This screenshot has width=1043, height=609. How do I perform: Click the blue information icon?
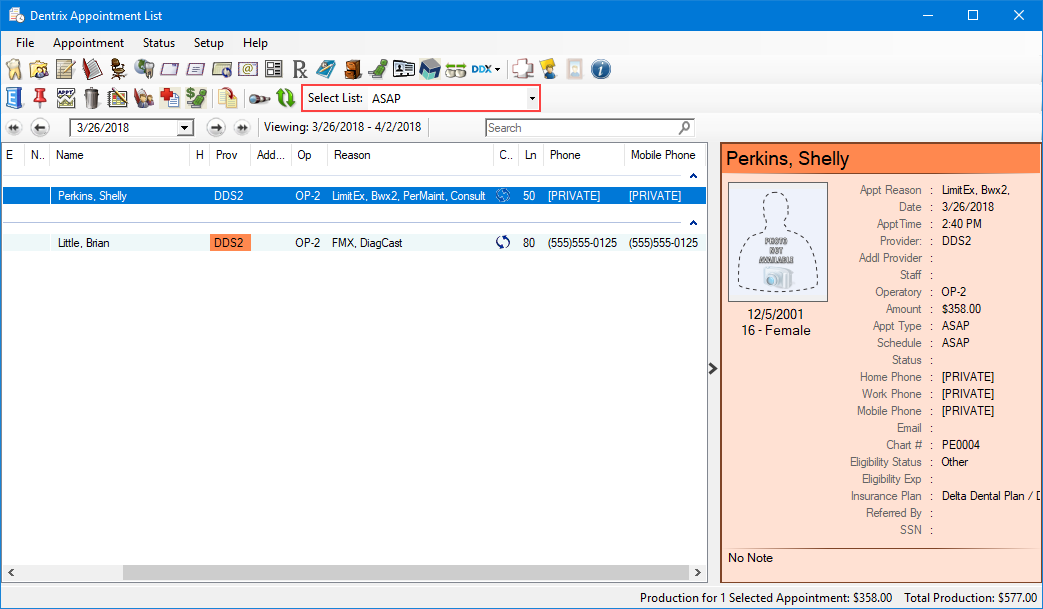pos(601,69)
